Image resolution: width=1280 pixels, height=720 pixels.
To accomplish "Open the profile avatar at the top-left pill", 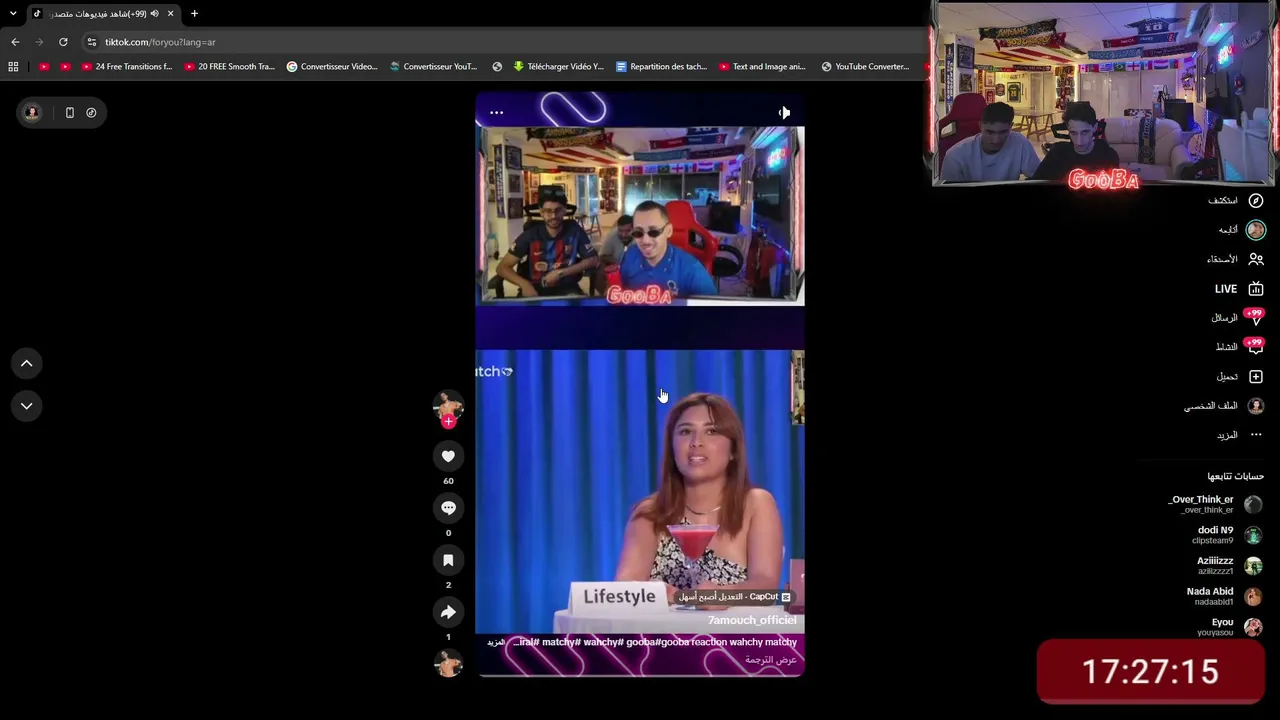I will [x=32, y=113].
